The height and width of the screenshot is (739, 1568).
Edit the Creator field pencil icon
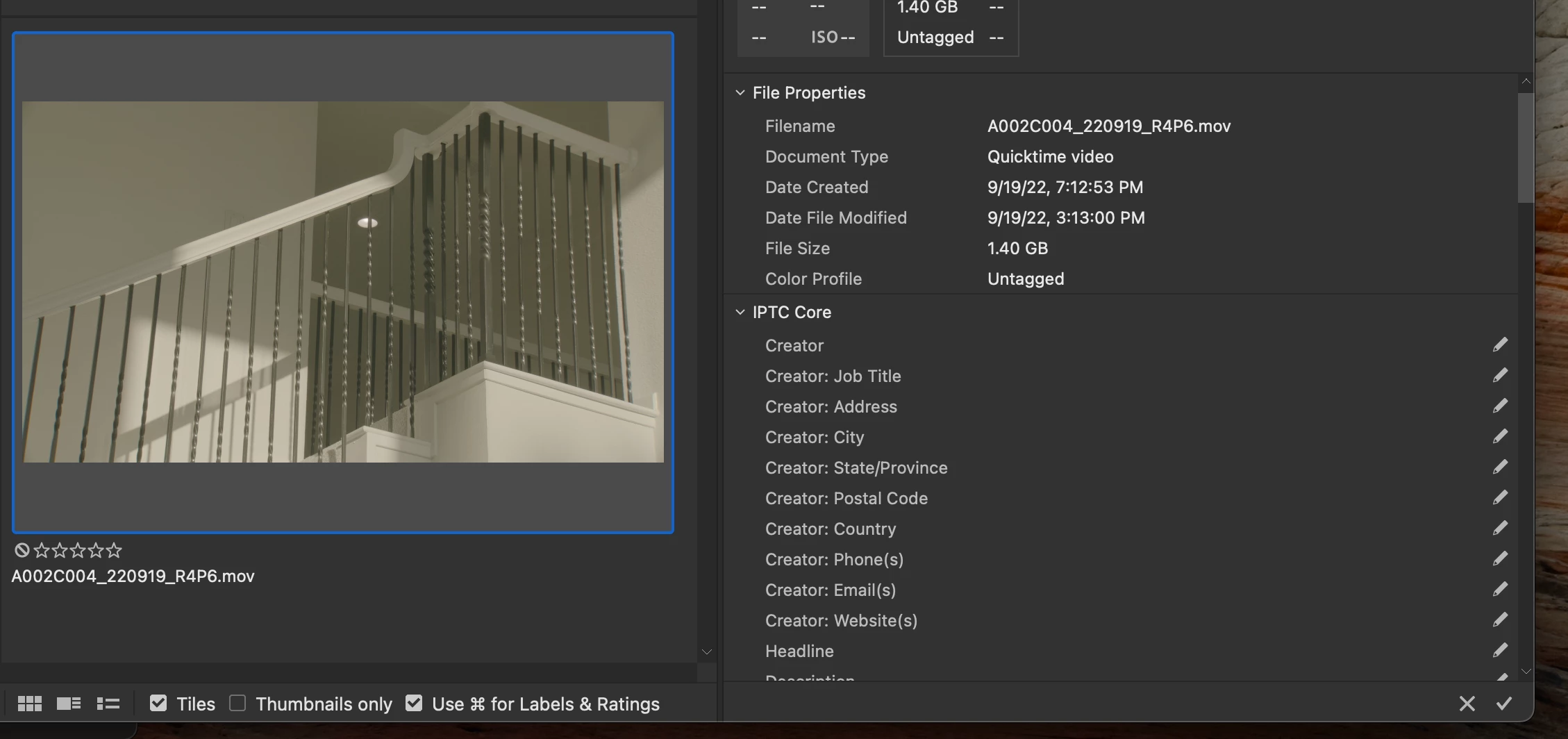click(x=1500, y=345)
